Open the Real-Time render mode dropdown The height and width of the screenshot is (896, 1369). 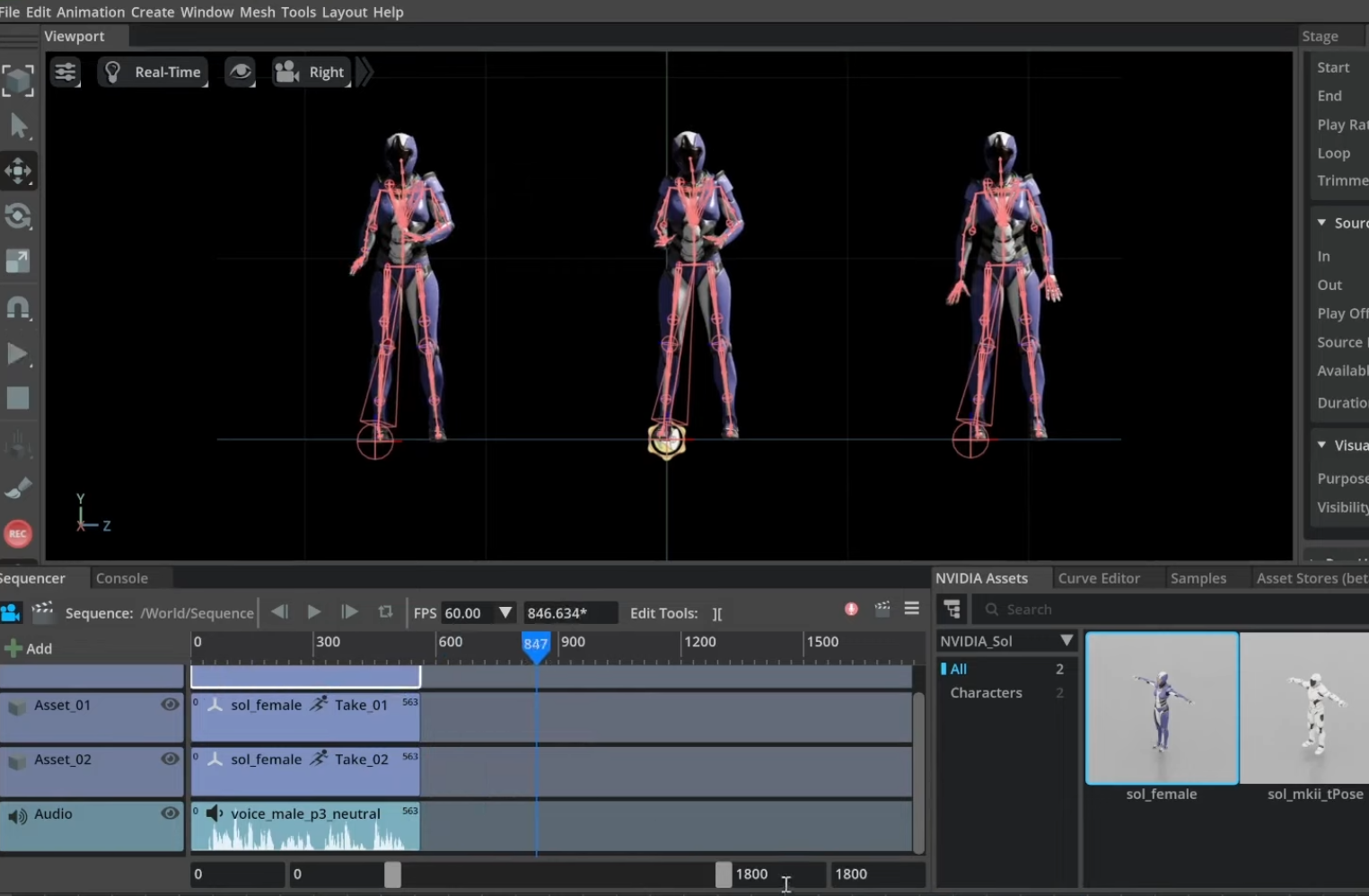pos(154,72)
